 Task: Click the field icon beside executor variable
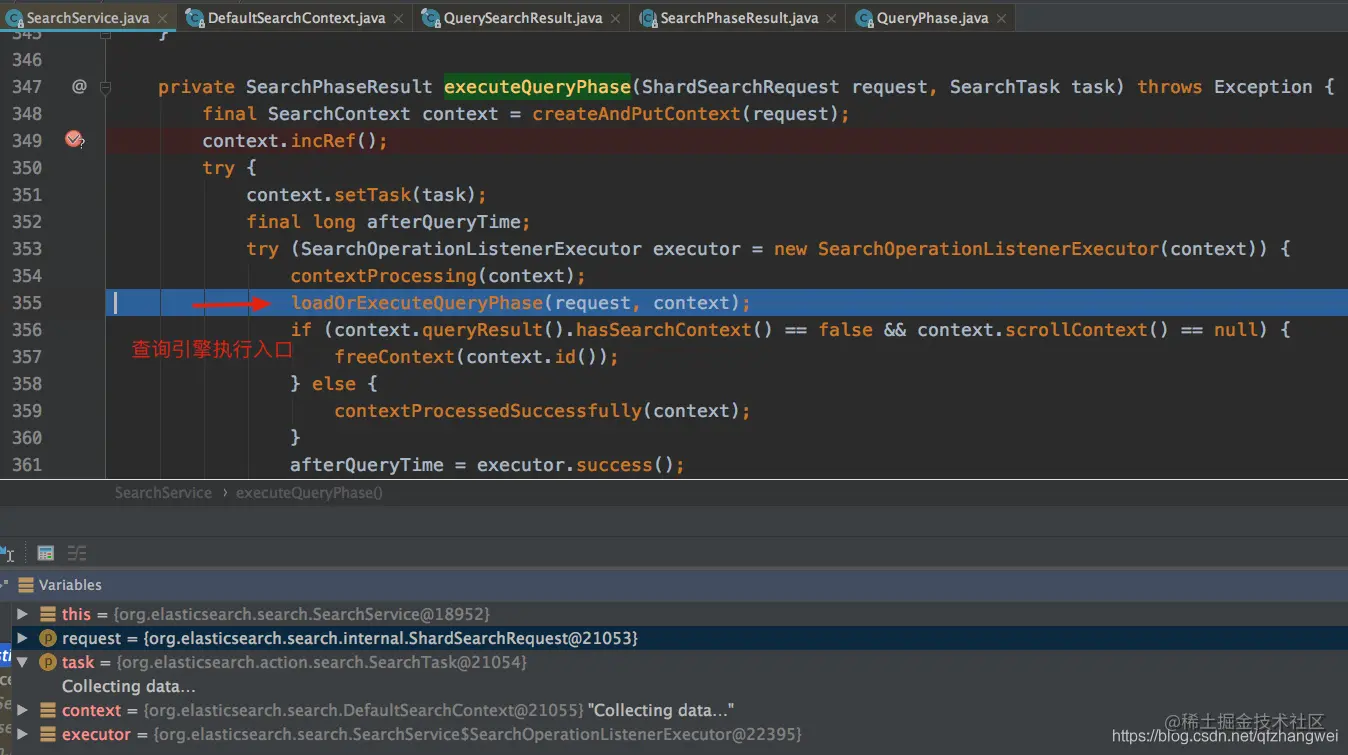coord(47,734)
